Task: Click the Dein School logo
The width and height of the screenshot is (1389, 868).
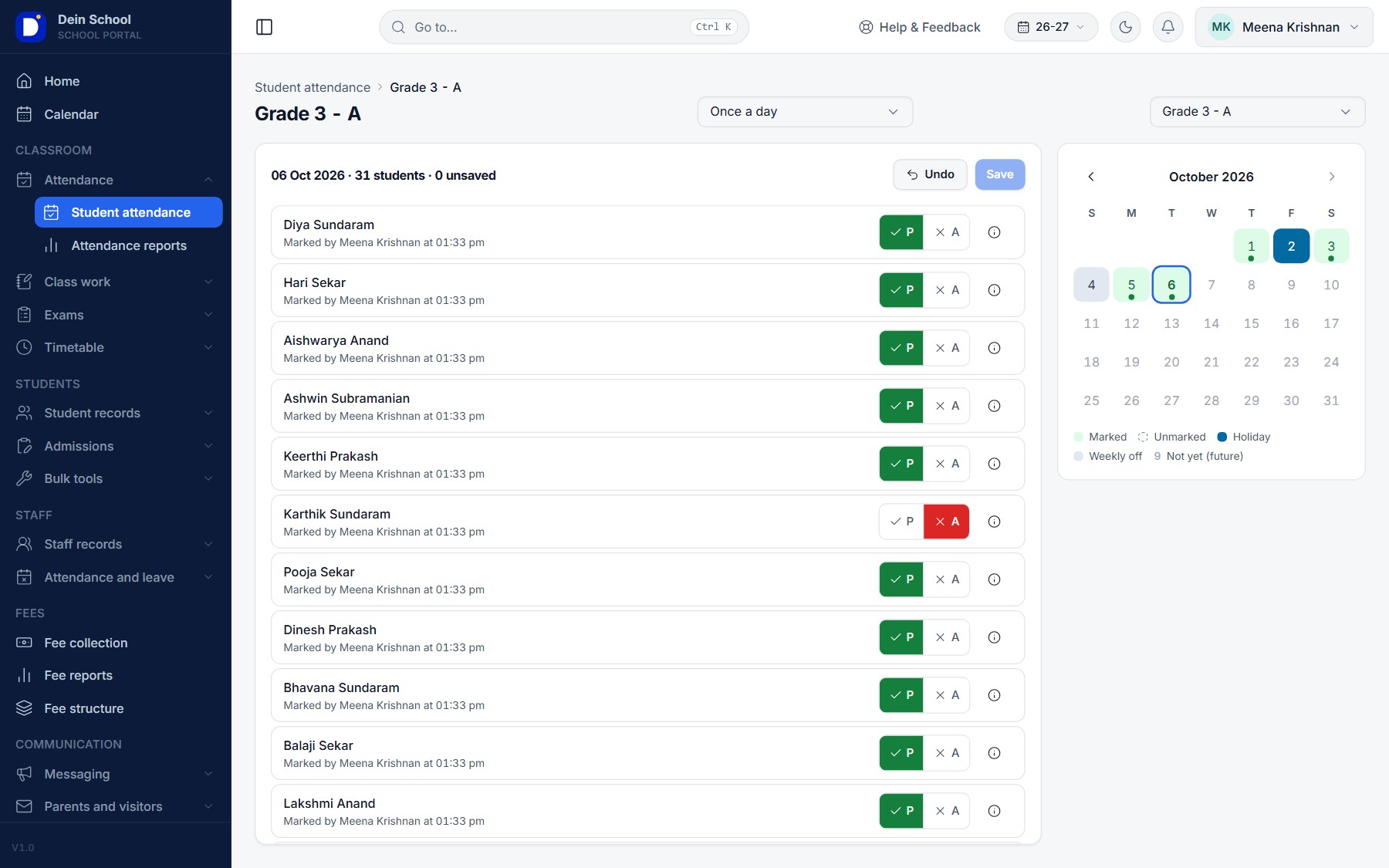Action: pos(30,27)
